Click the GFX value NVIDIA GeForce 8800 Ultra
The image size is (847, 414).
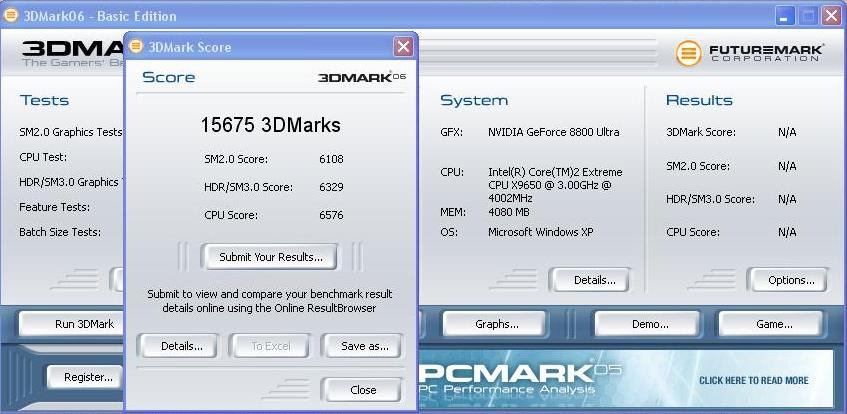click(554, 132)
